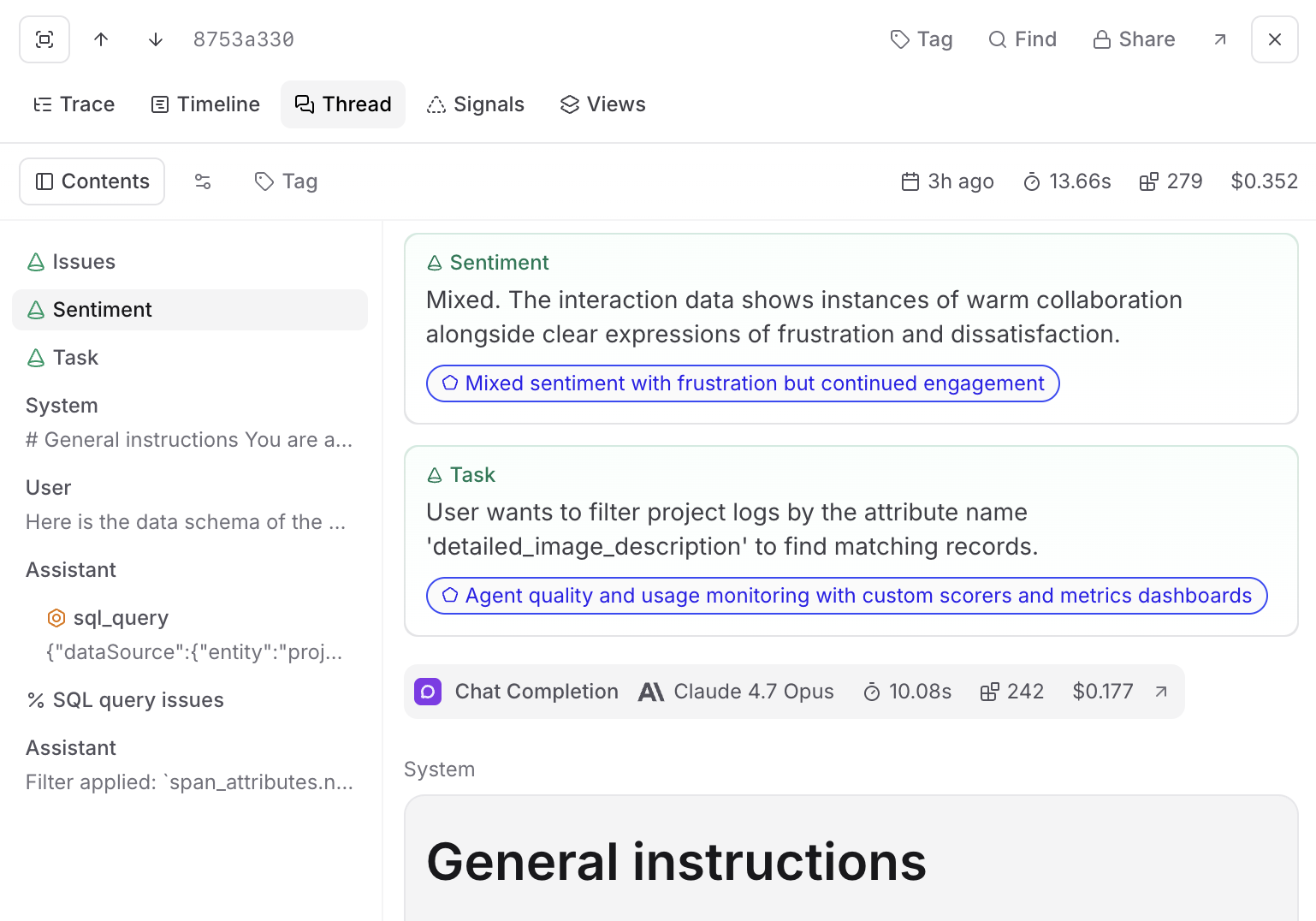The image size is (1316, 921).
Task: Open Find search
Action: tap(1023, 39)
